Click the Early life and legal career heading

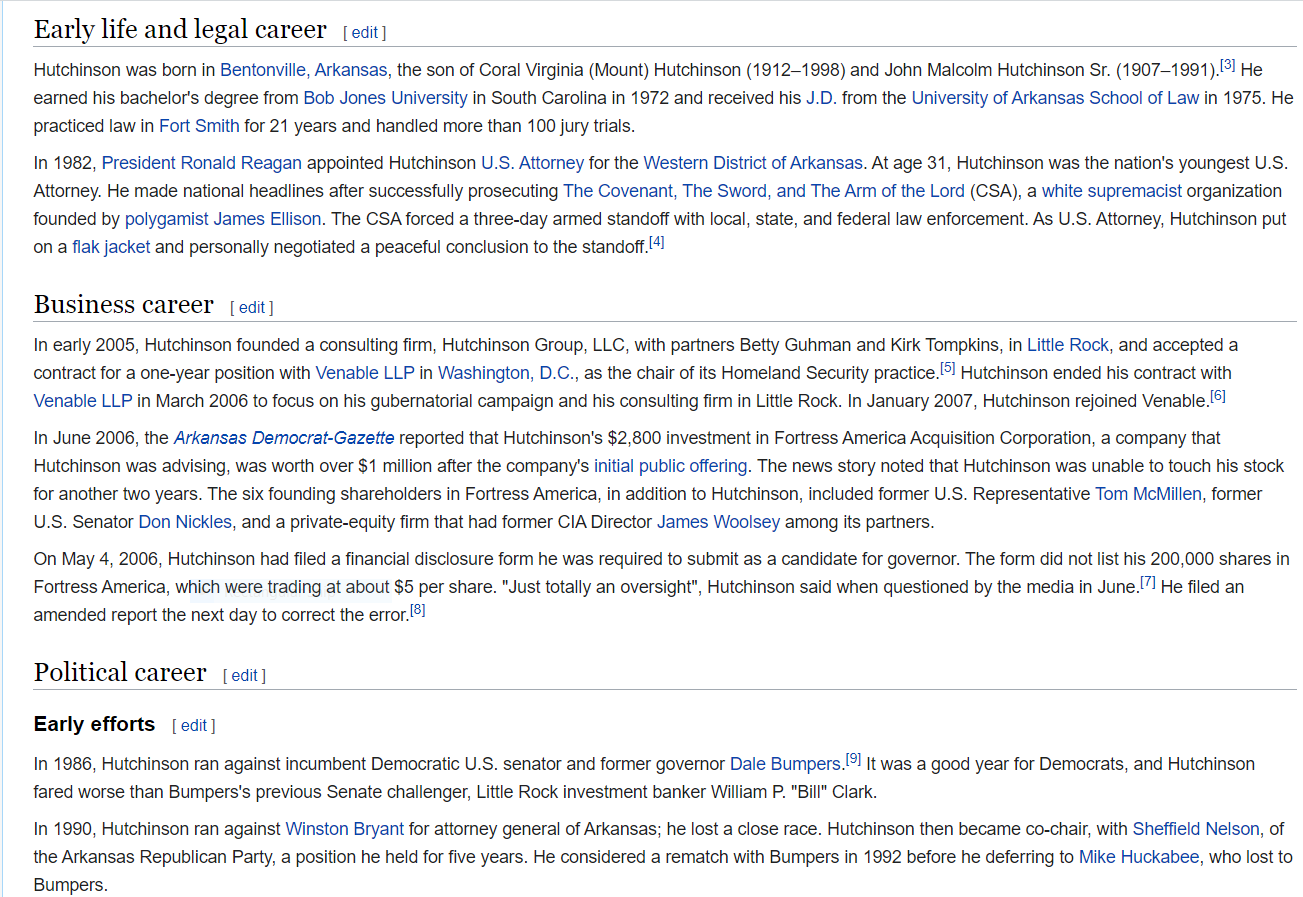point(180,30)
